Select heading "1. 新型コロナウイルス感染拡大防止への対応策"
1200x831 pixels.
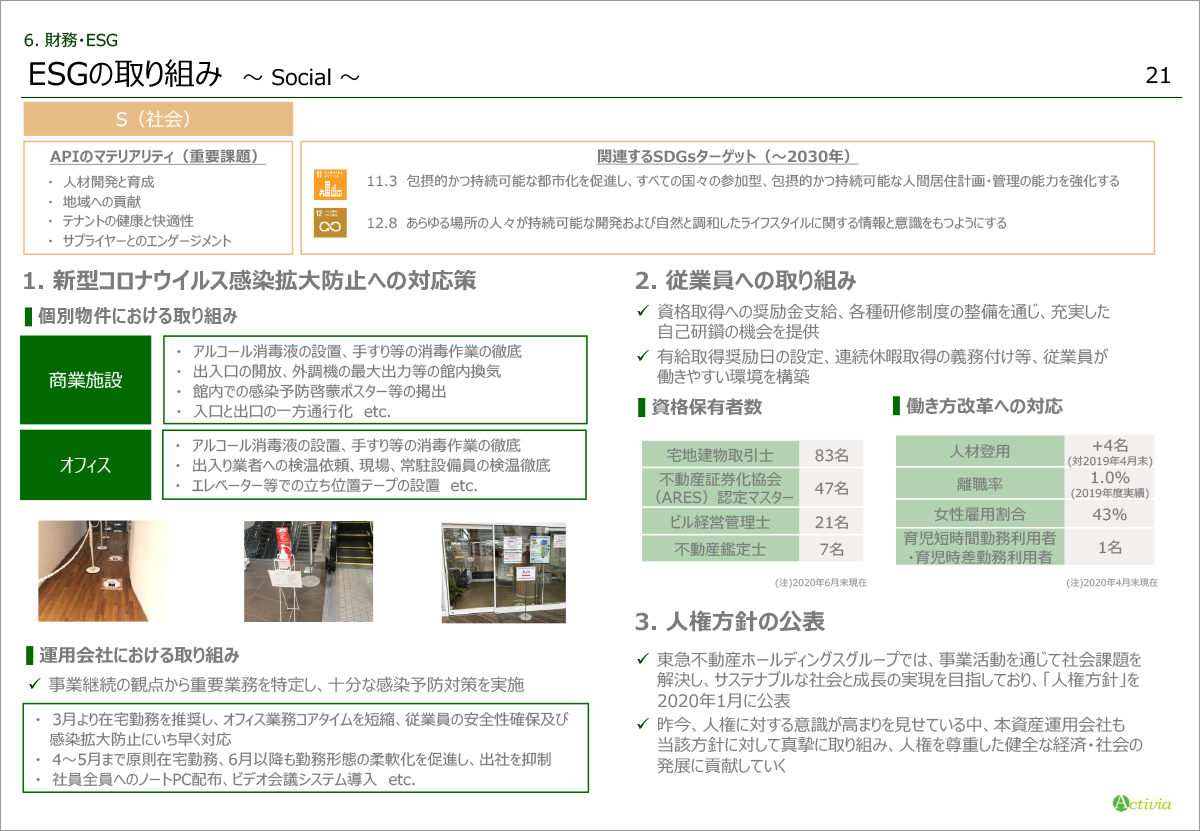[x=248, y=281]
